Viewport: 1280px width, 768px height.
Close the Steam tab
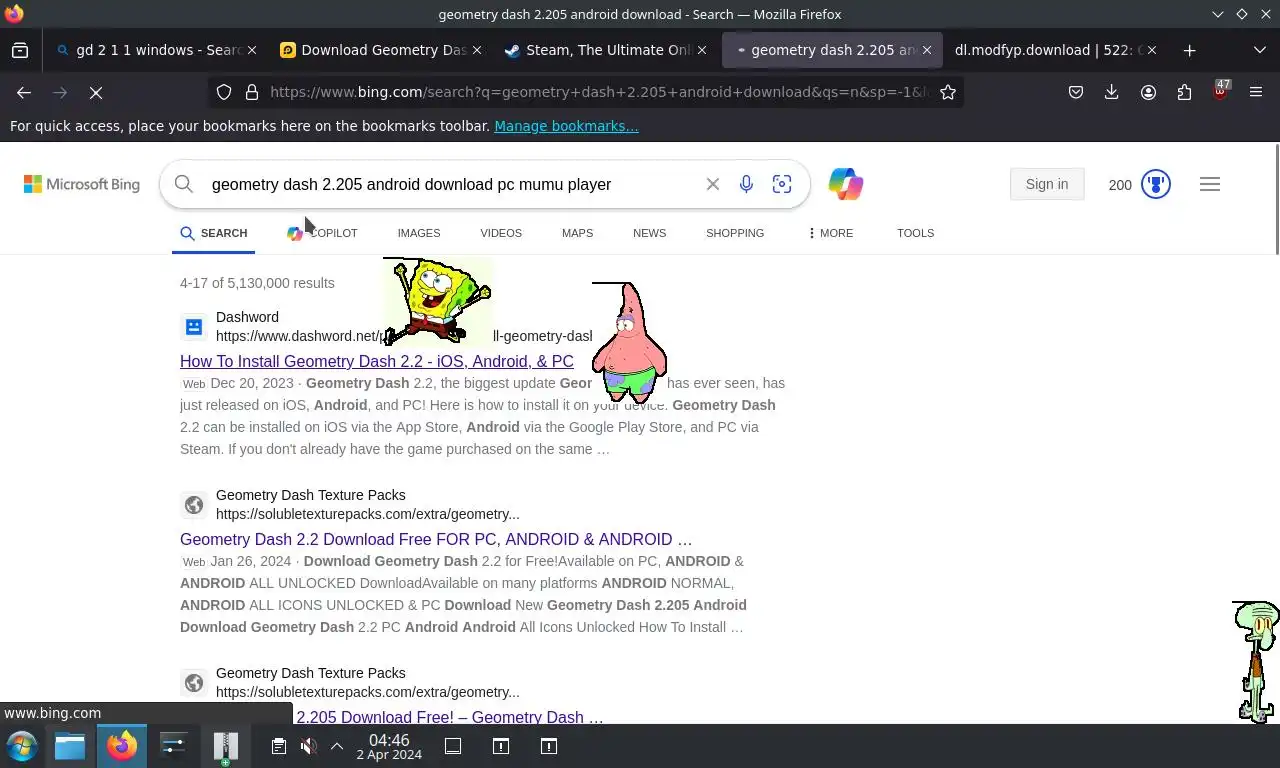point(702,50)
